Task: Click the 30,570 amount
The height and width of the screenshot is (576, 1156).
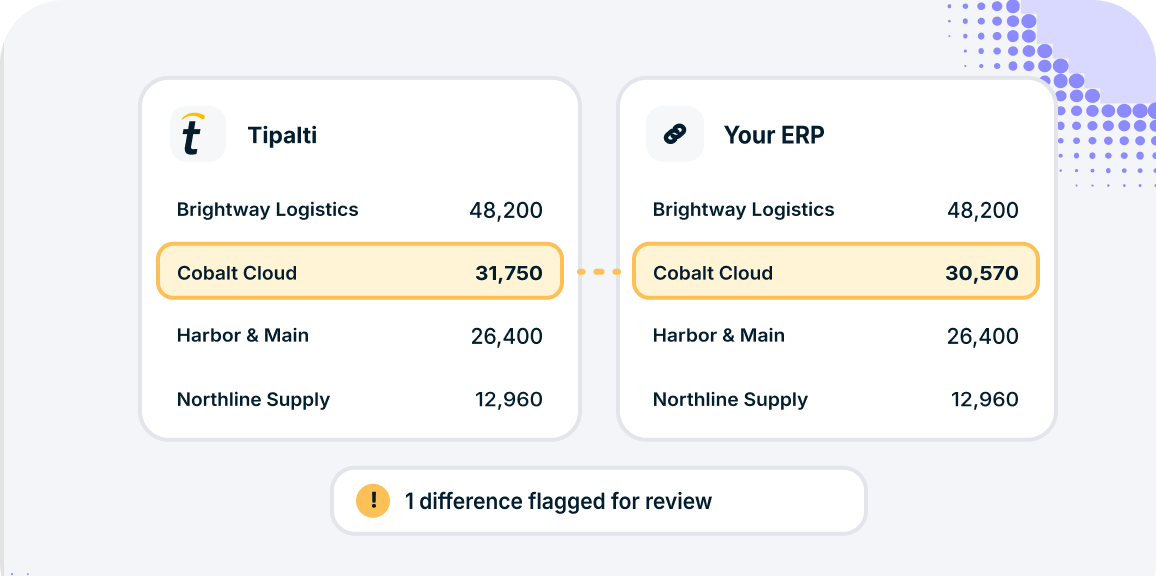Action: [x=982, y=274]
